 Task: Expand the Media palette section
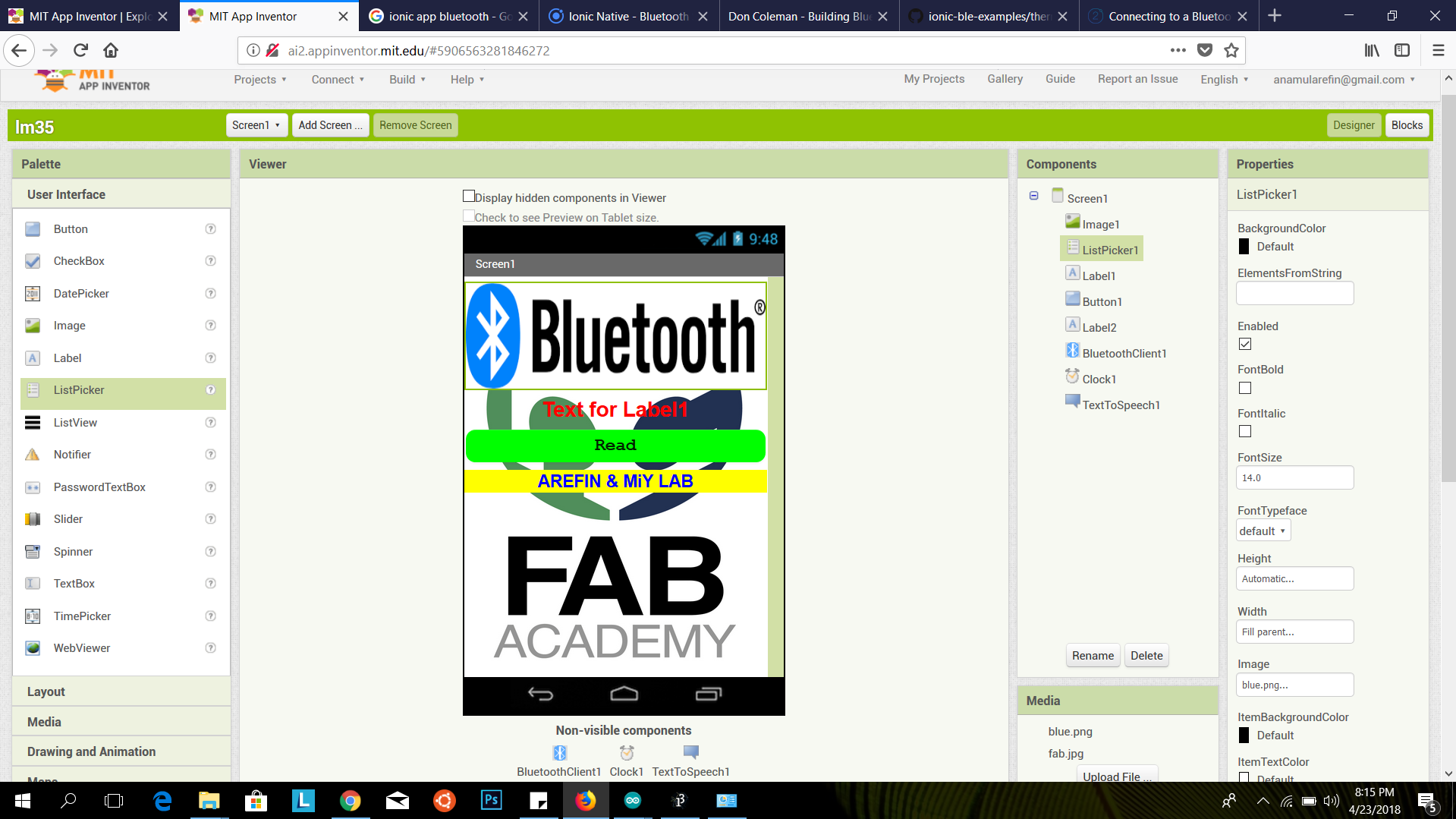coord(121,722)
